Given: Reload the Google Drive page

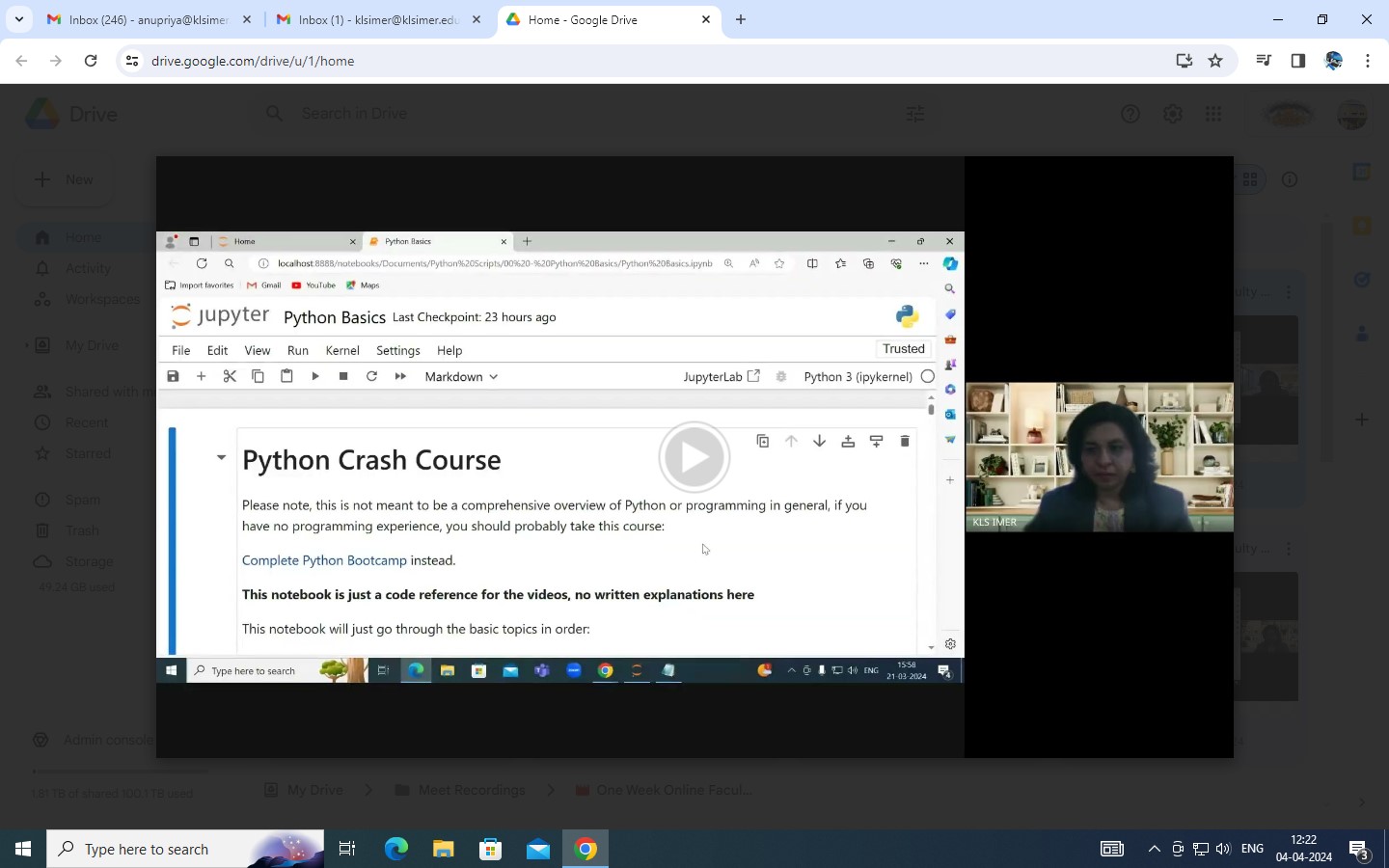Looking at the screenshot, I should 91,61.
